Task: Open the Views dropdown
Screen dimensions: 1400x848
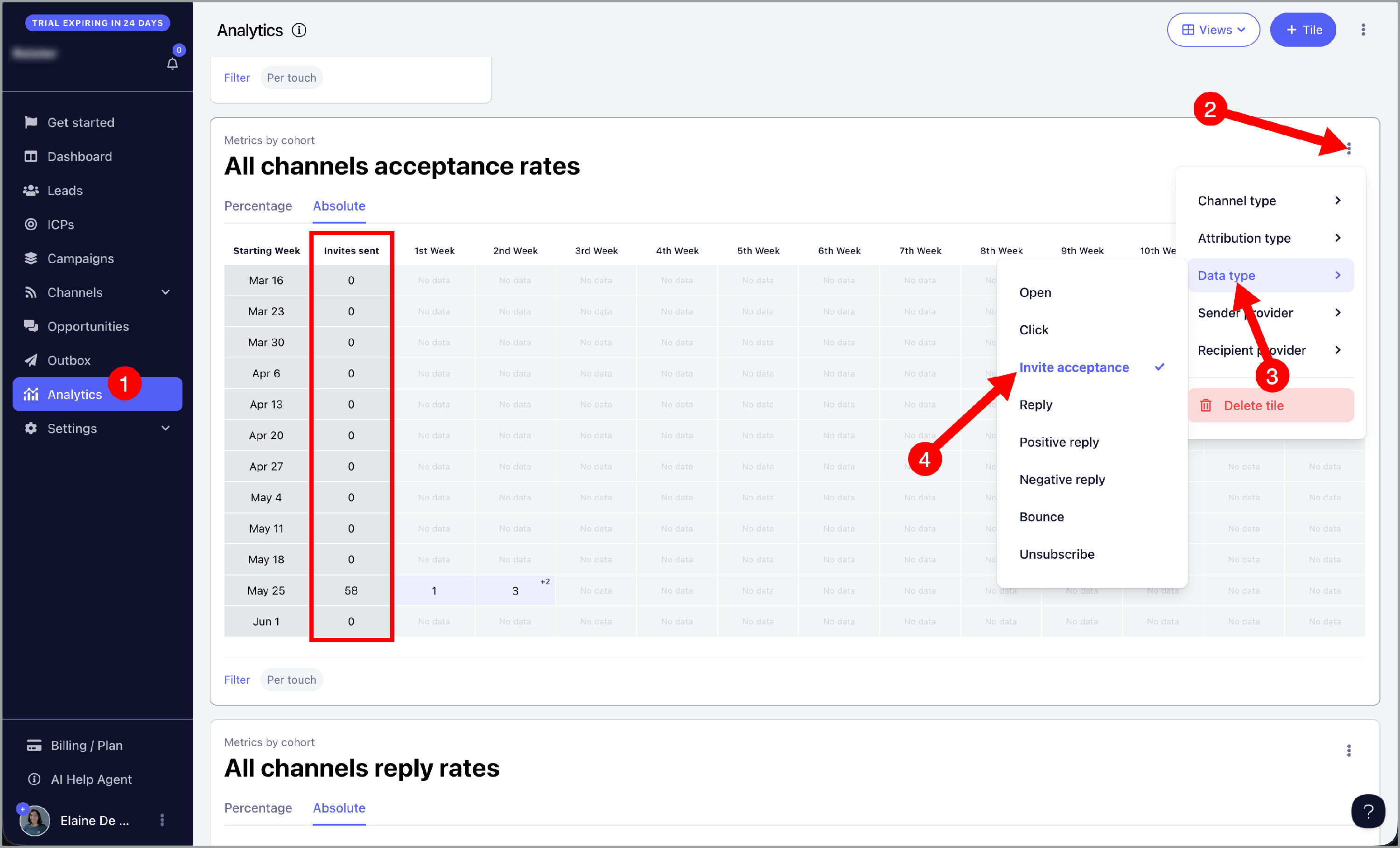Action: pos(1213,29)
